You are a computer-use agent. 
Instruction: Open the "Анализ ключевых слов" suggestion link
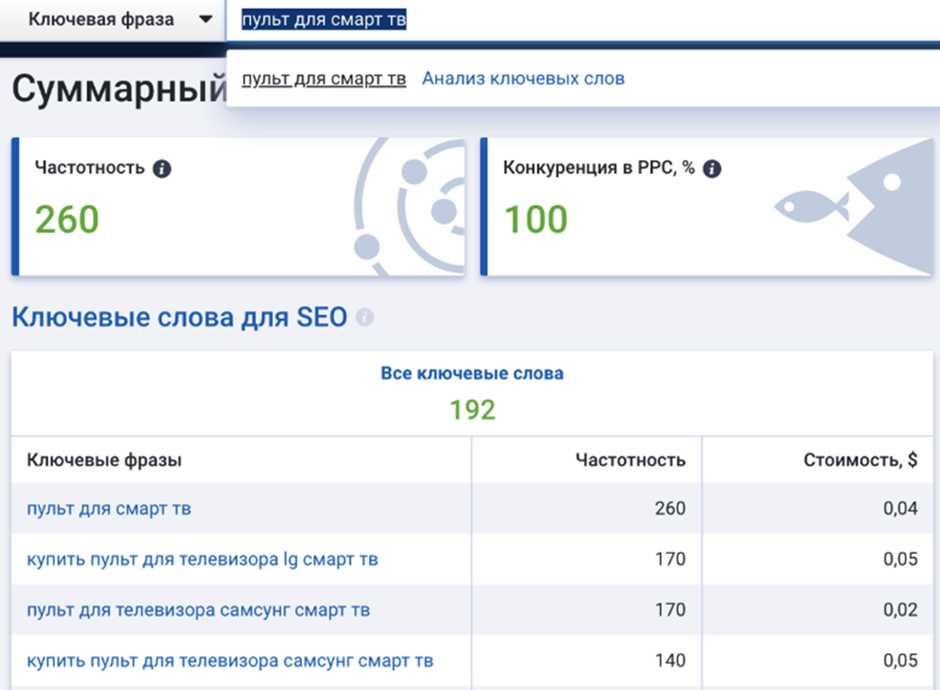coord(523,78)
